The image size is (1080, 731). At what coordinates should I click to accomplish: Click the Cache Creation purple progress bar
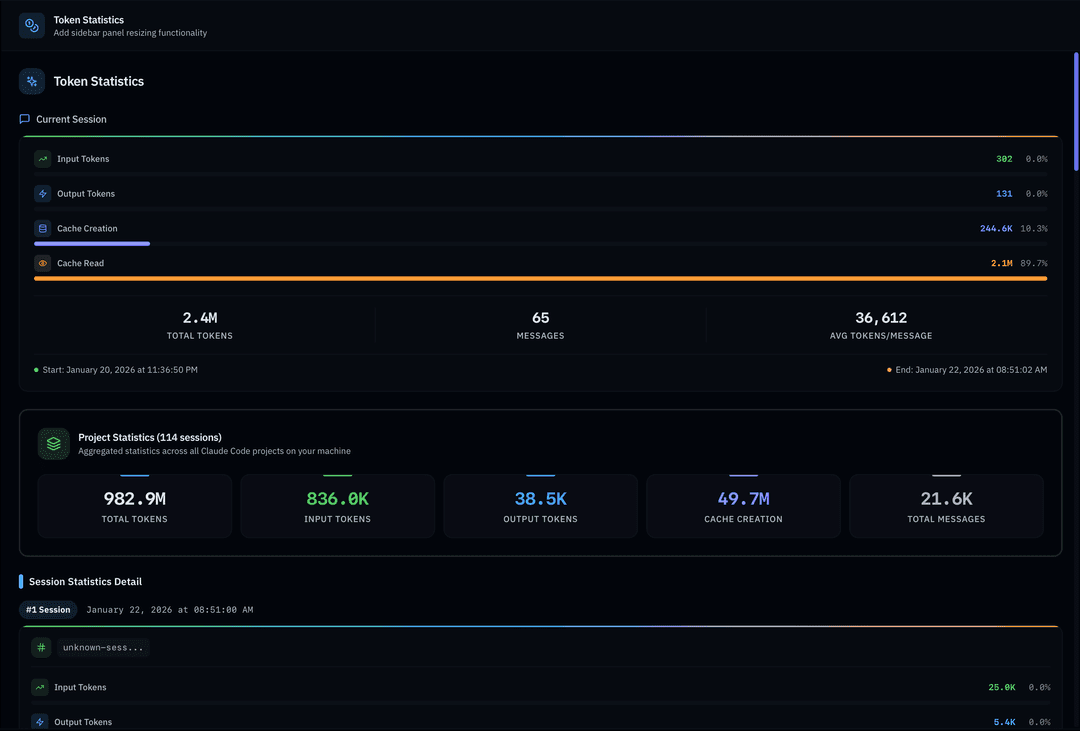[x=92, y=244]
